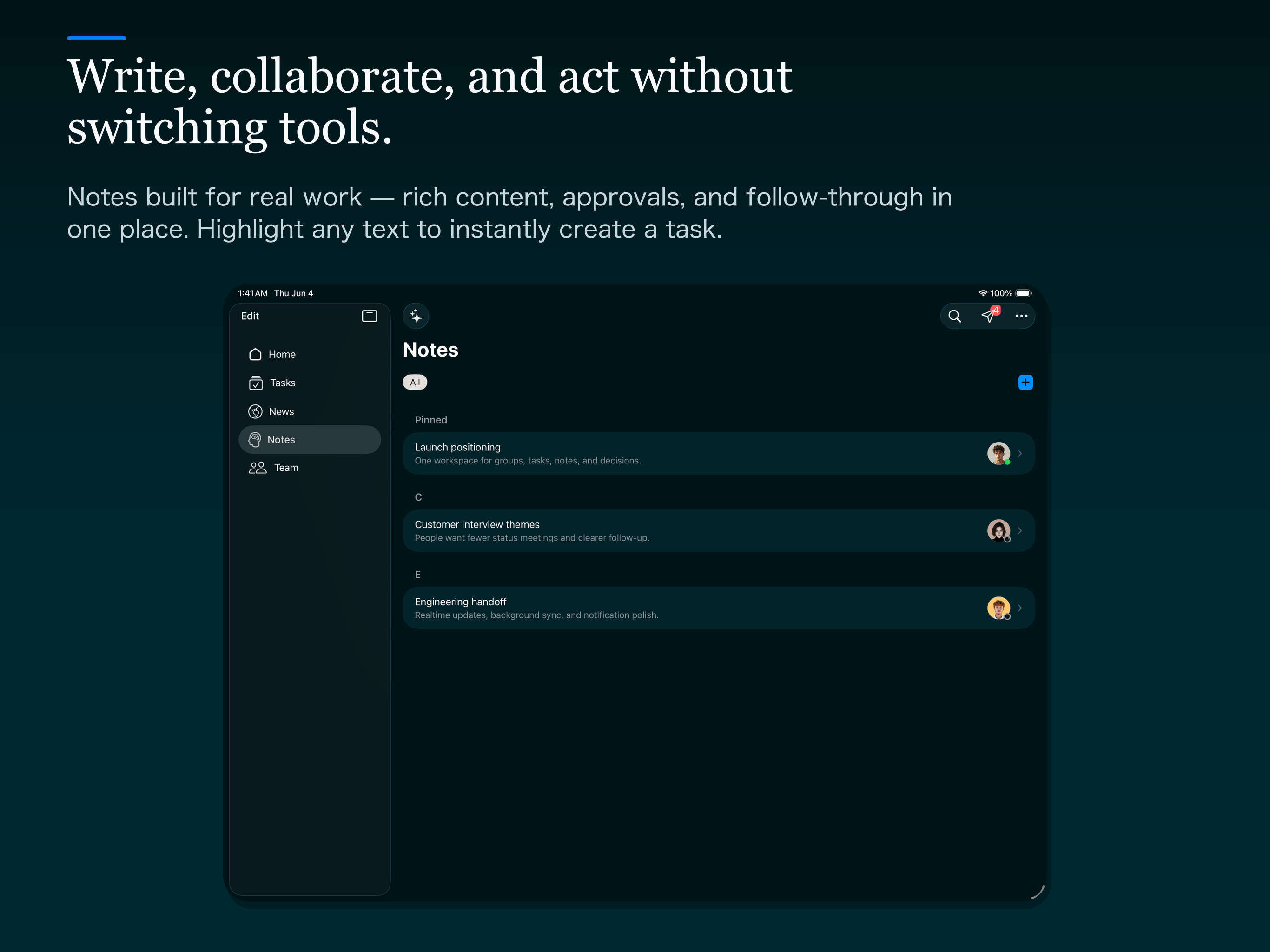Add a new note with plus button

1025,383
